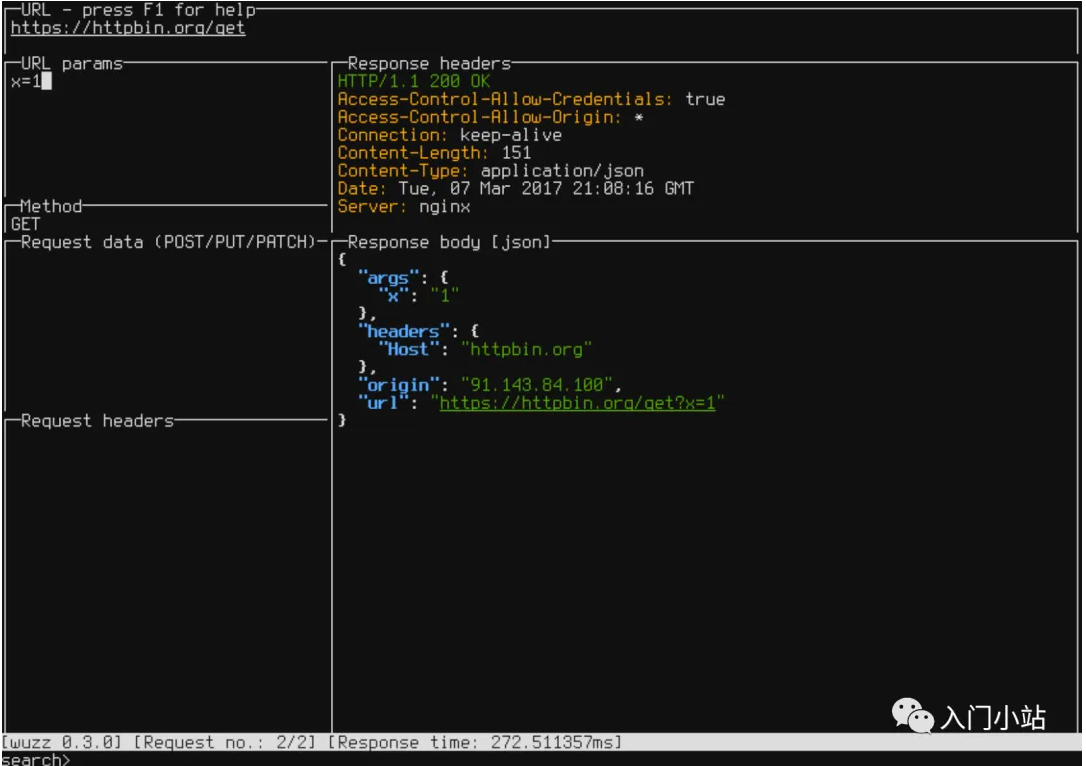Select the Content-Type response header line
1086x766 pixels.
click(490, 171)
